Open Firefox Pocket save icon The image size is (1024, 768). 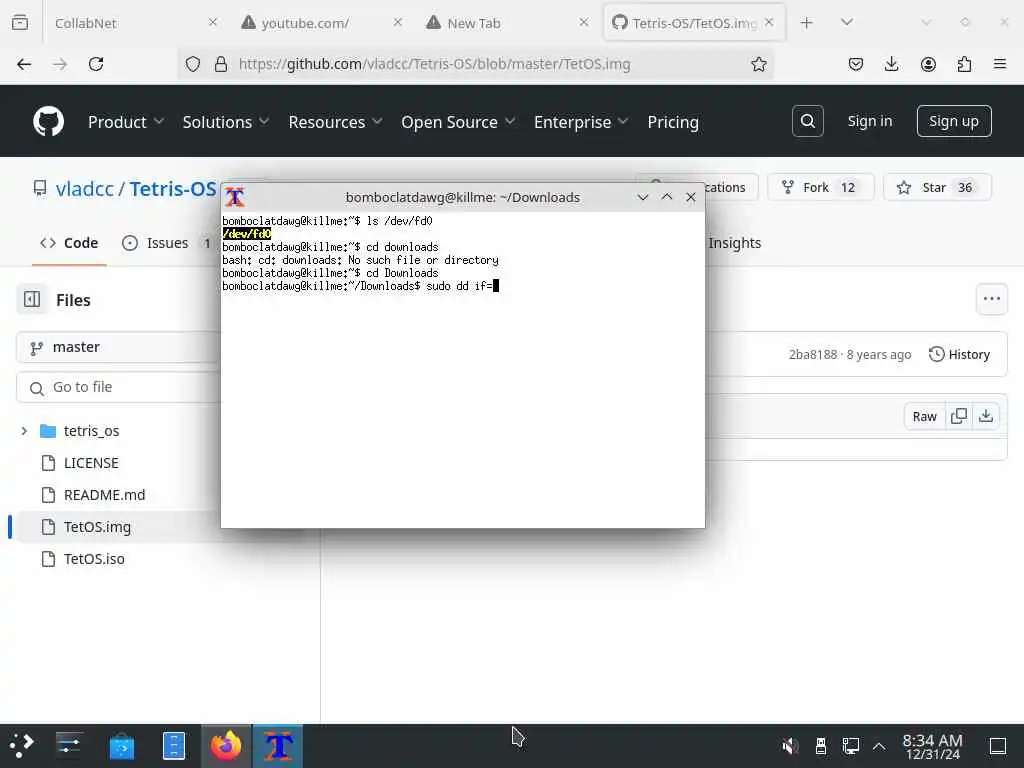tap(856, 64)
